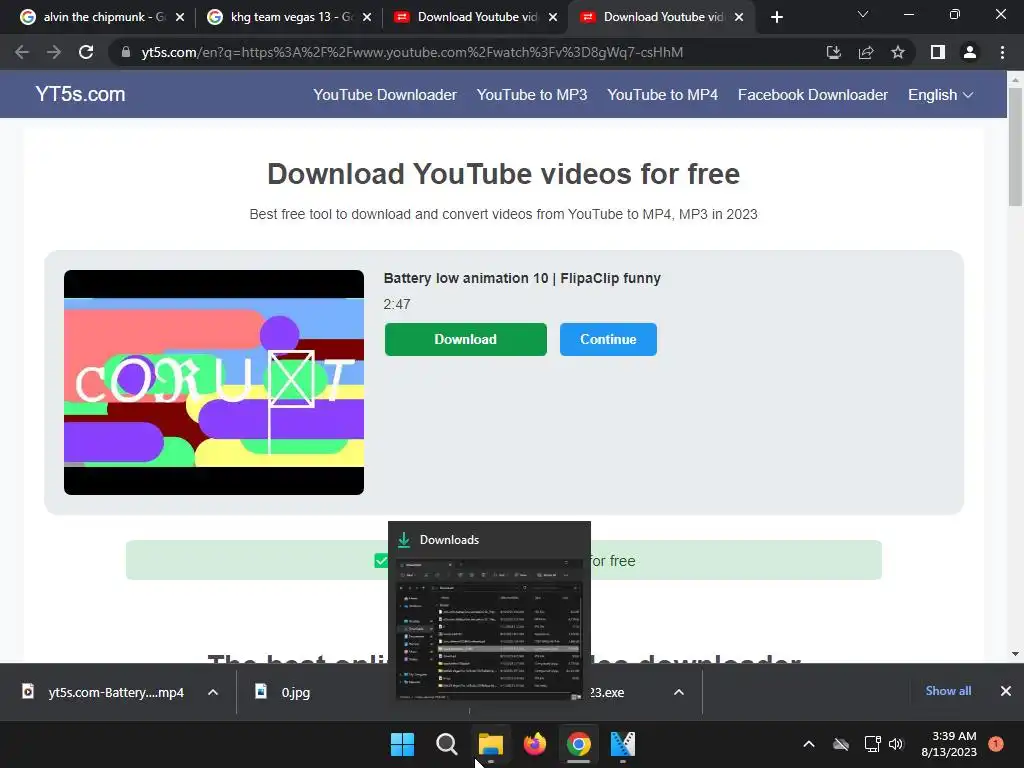Click the page vertical scrollbar
Image resolution: width=1024 pixels, height=768 pixels.
(x=1015, y=147)
